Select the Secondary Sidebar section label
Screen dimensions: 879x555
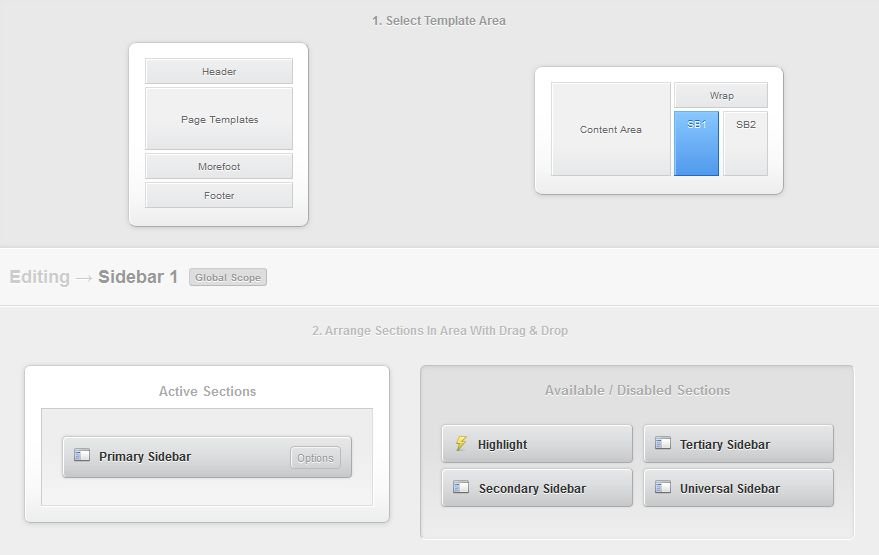point(532,489)
